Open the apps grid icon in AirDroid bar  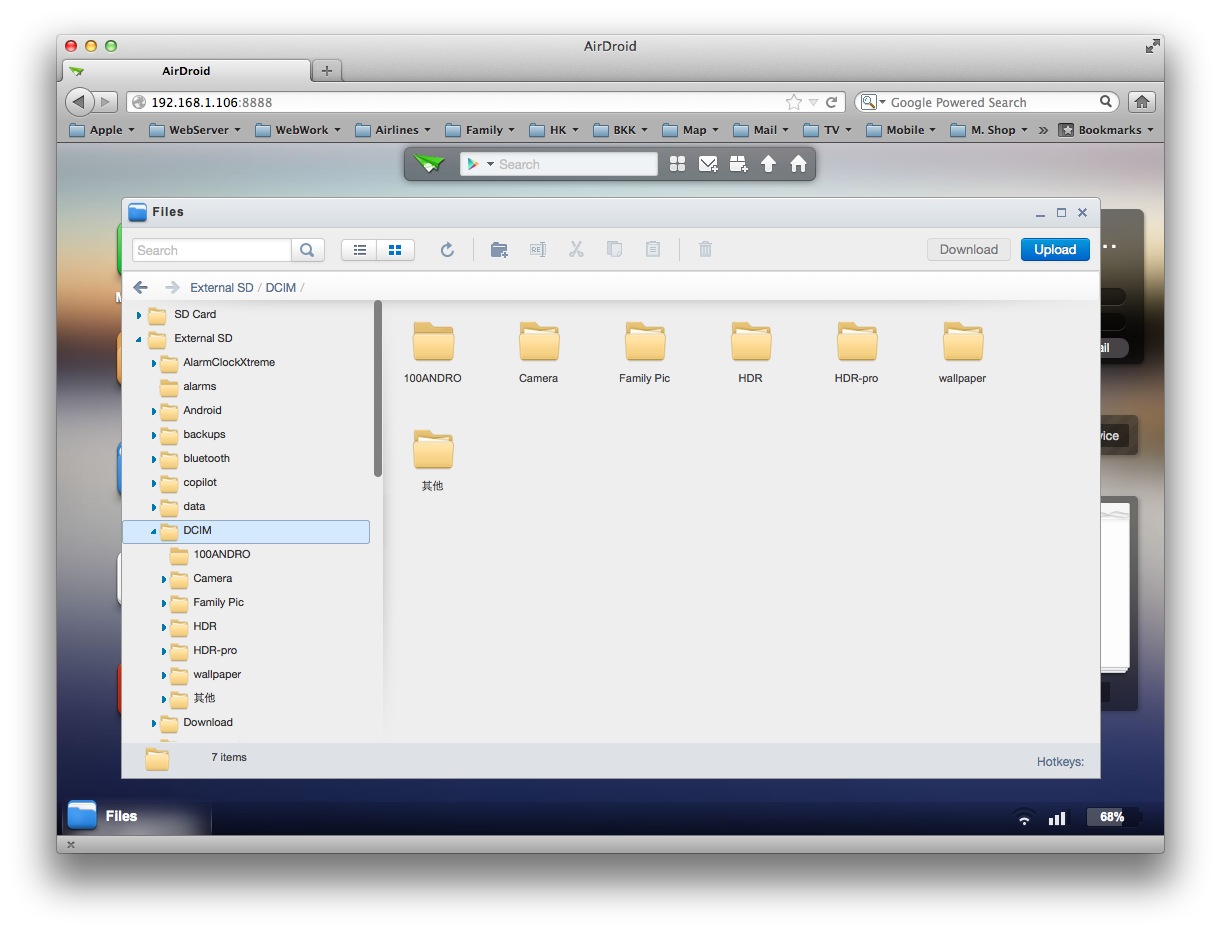(x=677, y=164)
